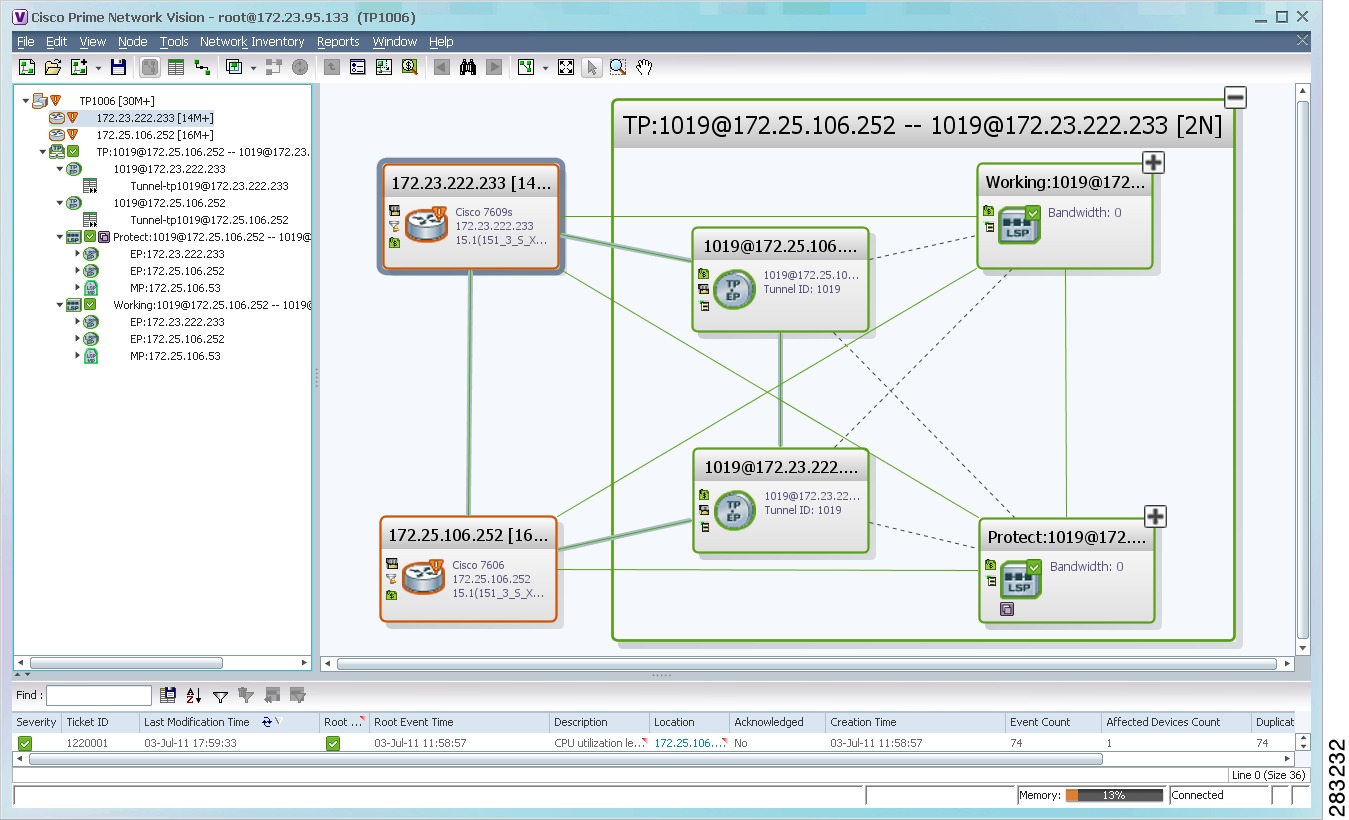Open the Tools menu
Screen dimensions: 1349x820
click(x=174, y=42)
